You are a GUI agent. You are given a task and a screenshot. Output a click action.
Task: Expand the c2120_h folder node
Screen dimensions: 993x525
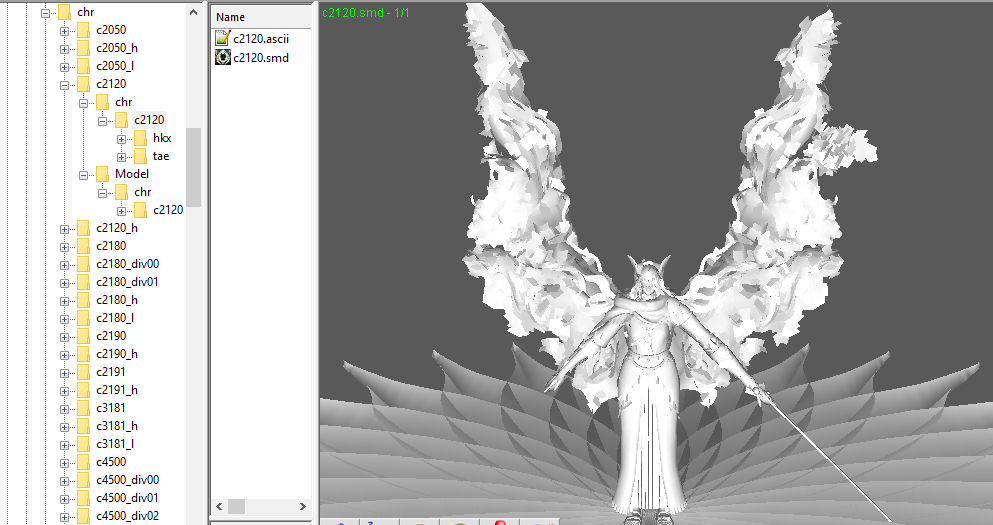tap(64, 229)
